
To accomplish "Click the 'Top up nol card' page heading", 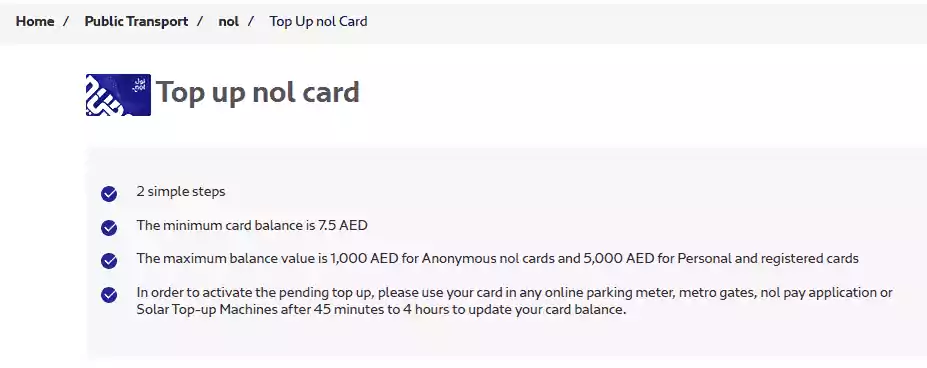I will click(257, 92).
